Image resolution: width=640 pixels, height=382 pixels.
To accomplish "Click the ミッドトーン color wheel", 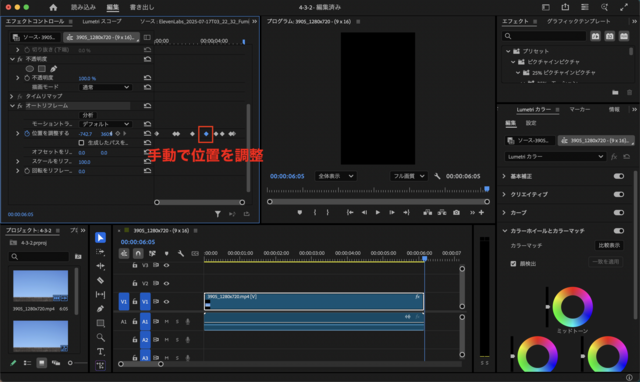I will coord(572,307).
